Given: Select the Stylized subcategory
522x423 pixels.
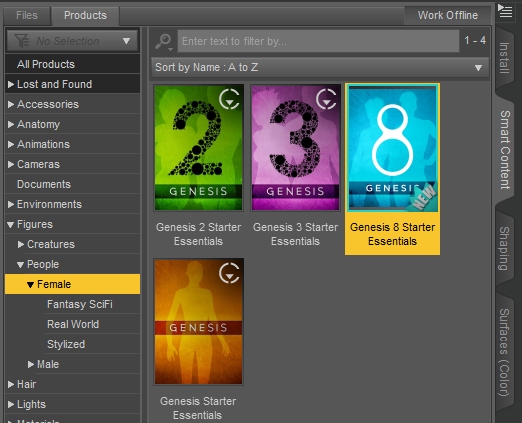Looking at the screenshot, I should click(x=66, y=344).
